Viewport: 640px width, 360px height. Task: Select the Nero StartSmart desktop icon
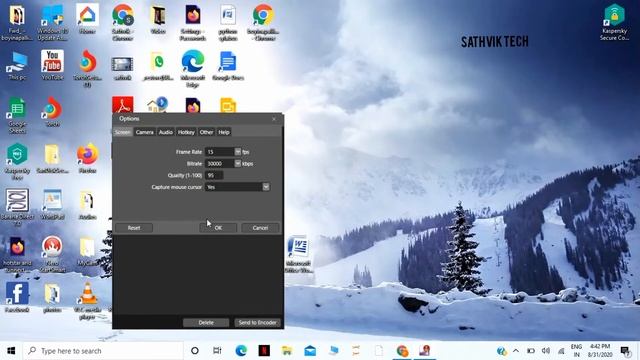[x=52, y=254]
